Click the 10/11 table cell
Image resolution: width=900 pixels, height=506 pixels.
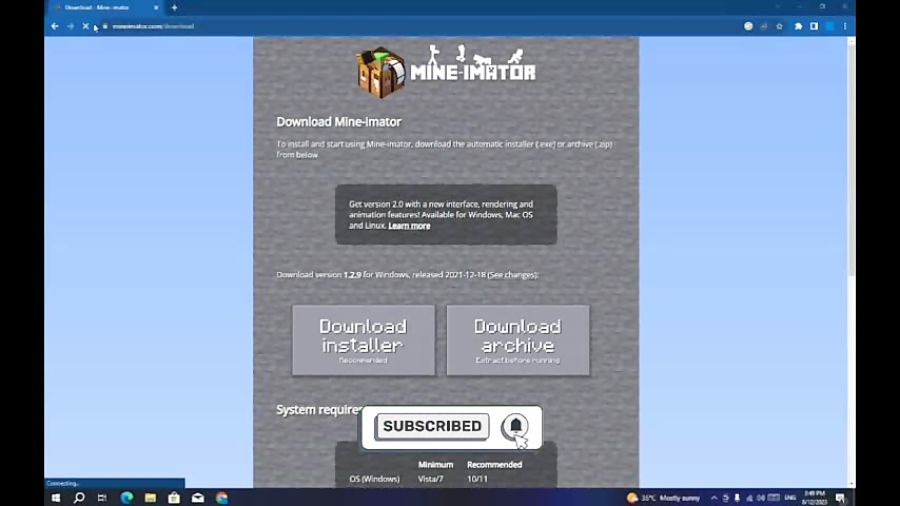coord(477,478)
